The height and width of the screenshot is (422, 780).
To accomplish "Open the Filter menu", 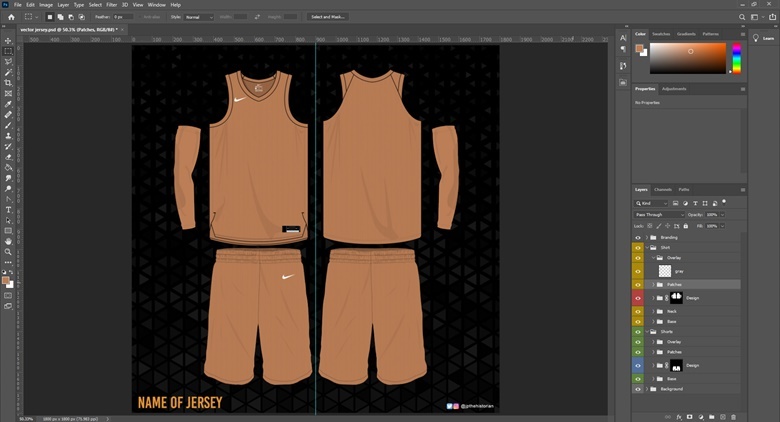I will pos(111,5).
